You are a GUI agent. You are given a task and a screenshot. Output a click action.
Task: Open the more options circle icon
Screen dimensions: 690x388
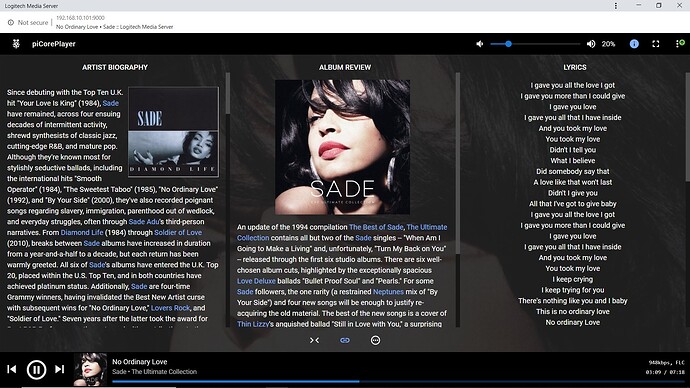click(375, 340)
